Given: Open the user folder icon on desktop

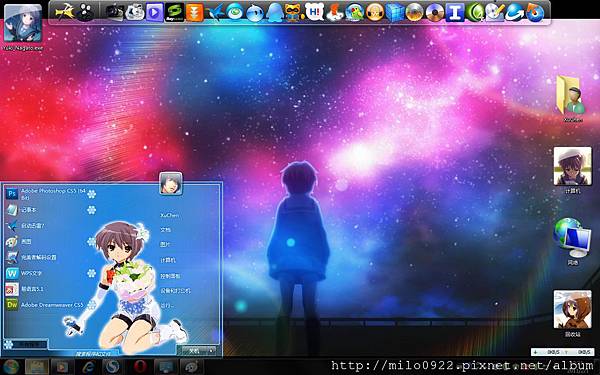Looking at the screenshot, I should (x=572, y=98).
